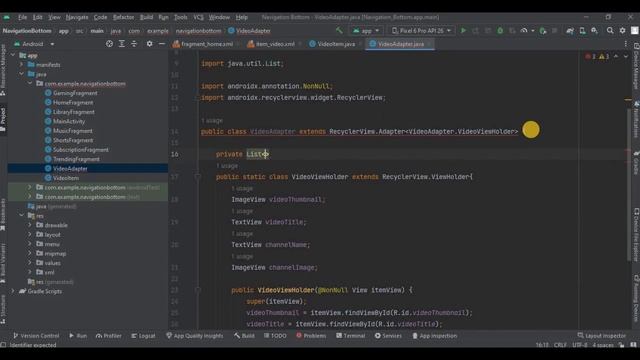The height and width of the screenshot is (360, 640).
Task: Click Sync Project with Gradle Files icon
Action: tap(570, 31)
